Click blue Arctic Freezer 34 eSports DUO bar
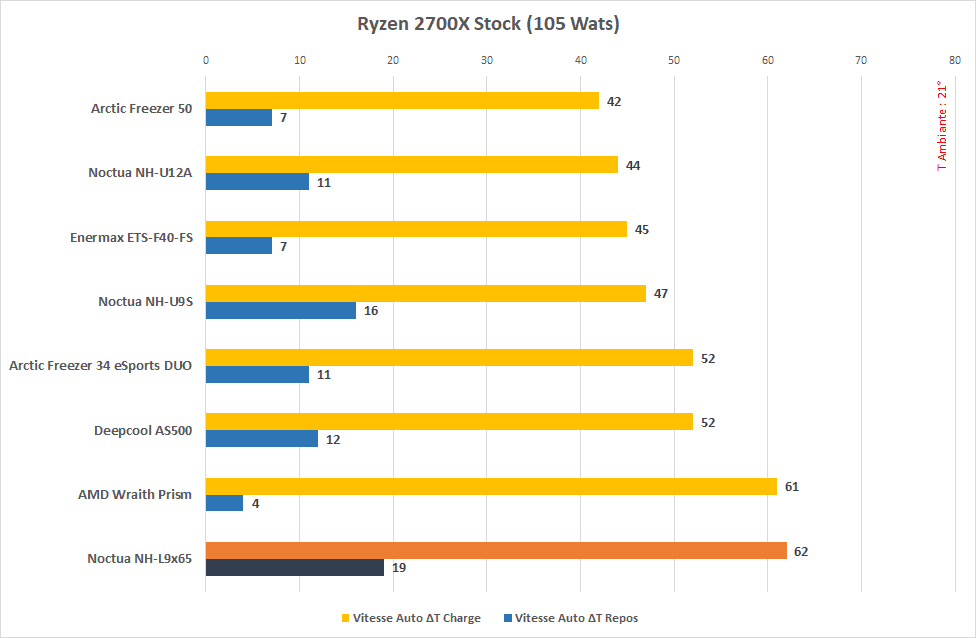 257,375
